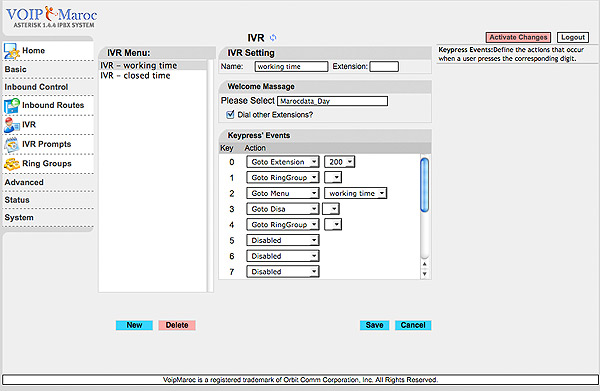The height and width of the screenshot is (391, 600).
Task: Open the Home menu item
Action: click(33, 51)
